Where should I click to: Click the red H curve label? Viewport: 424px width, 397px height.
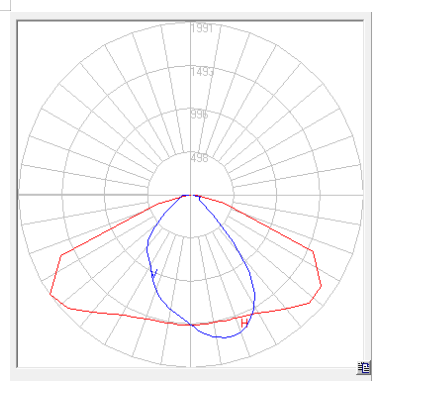tap(244, 323)
